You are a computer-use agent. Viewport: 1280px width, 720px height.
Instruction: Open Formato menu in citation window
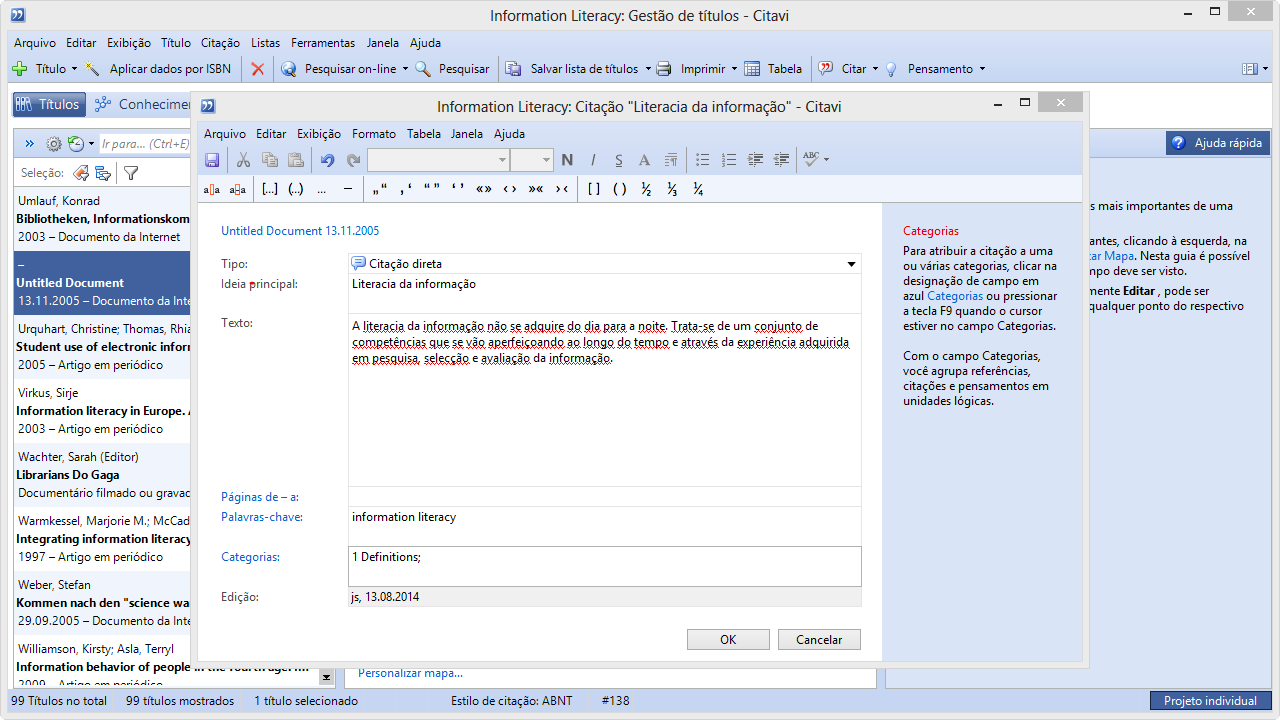click(374, 133)
